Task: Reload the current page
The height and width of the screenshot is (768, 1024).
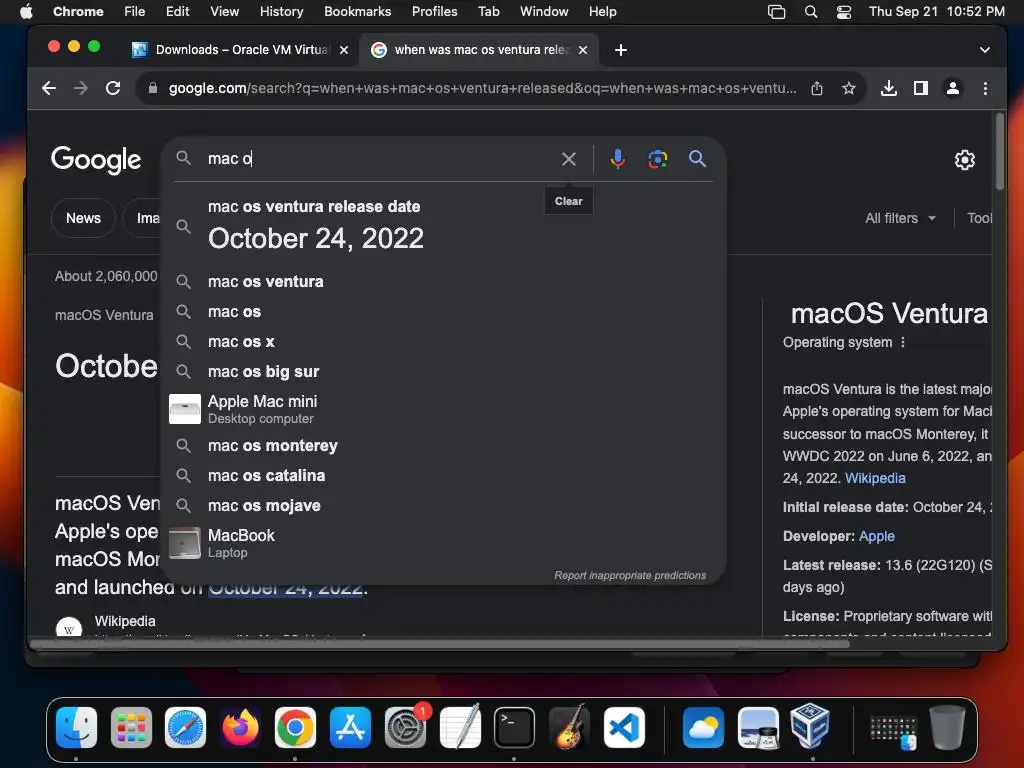Action: [x=113, y=88]
